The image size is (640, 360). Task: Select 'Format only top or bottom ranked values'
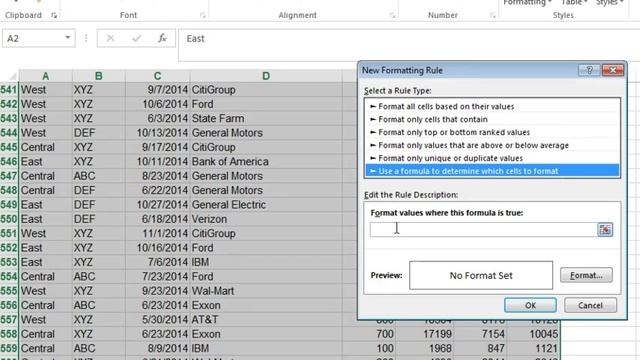(492, 132)
